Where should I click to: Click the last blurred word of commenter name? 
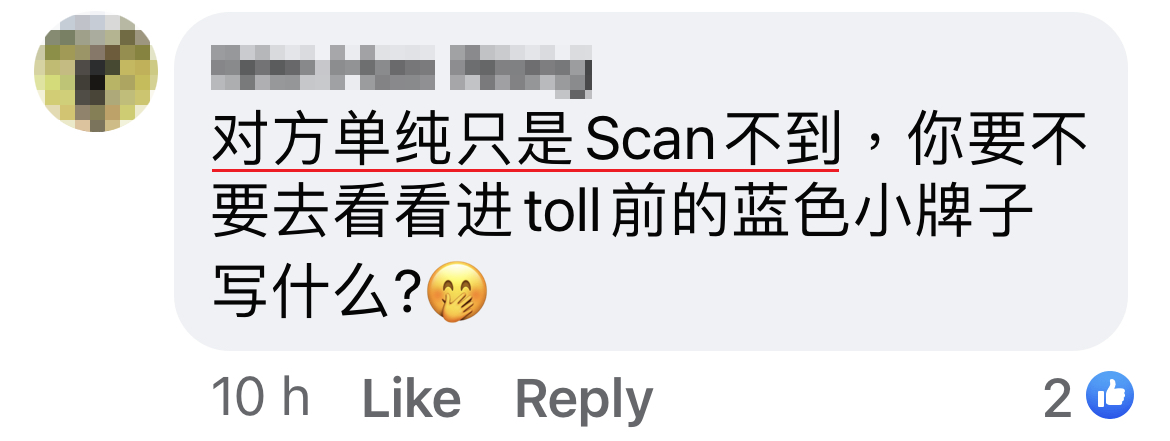(521, 71)
